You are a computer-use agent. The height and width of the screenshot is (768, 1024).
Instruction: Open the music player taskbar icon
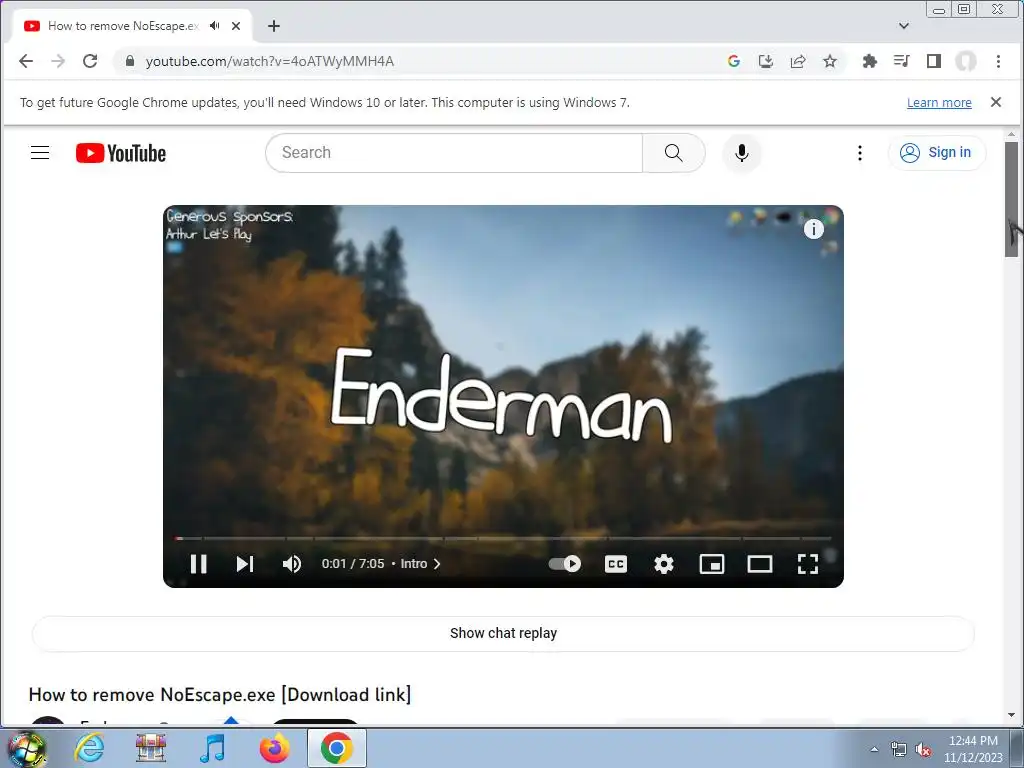tap(212, 748)
